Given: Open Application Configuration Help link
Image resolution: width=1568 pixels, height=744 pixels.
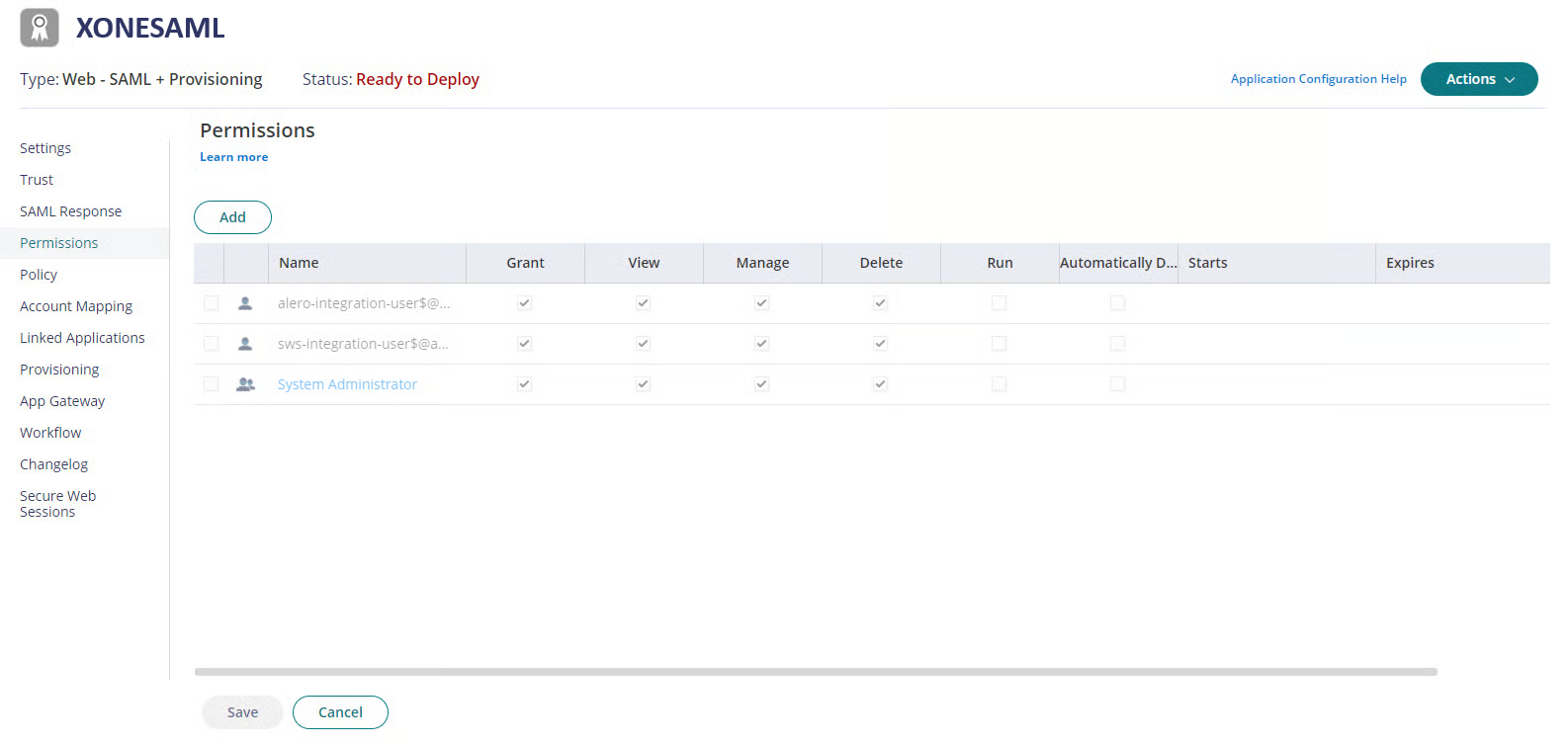Looking at the screenshot, I should (x=1318, y=79).
